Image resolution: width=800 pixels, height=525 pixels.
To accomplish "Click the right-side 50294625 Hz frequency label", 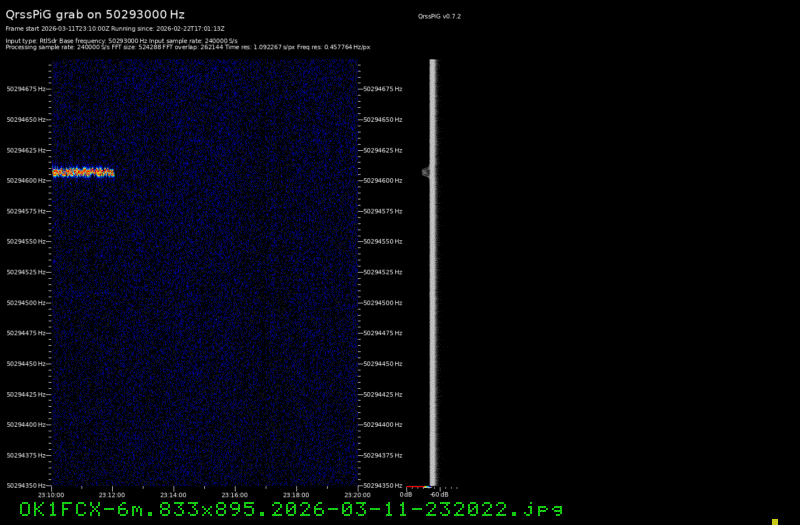I will [383, 150].
